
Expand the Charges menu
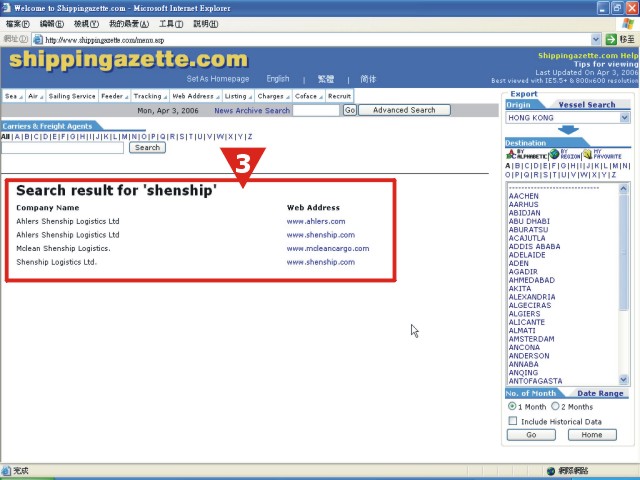[x=273, y=96]
